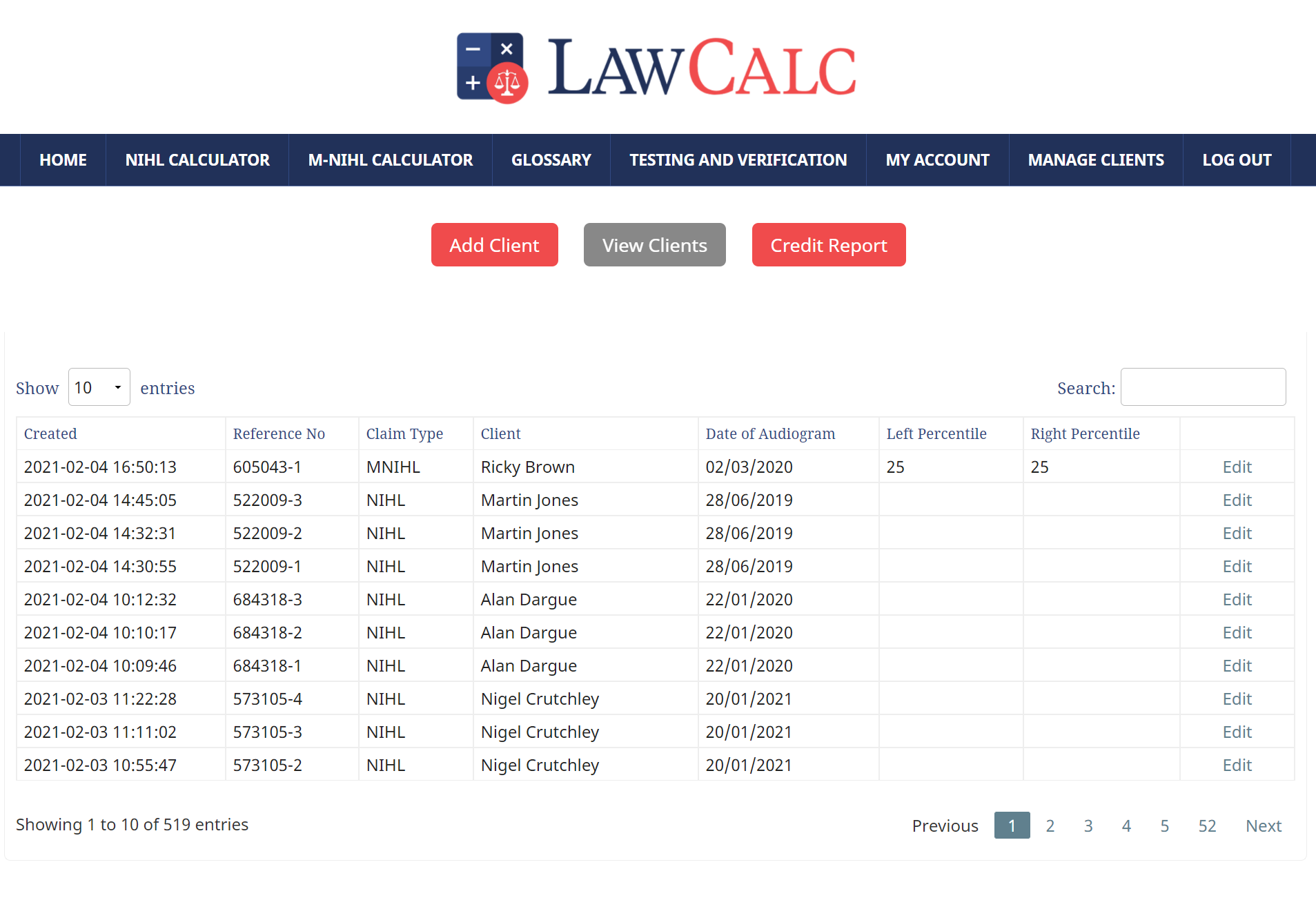
Task: Edit the 573105-4 Nigel Crutchley entry
Action: pos(1237,699)
